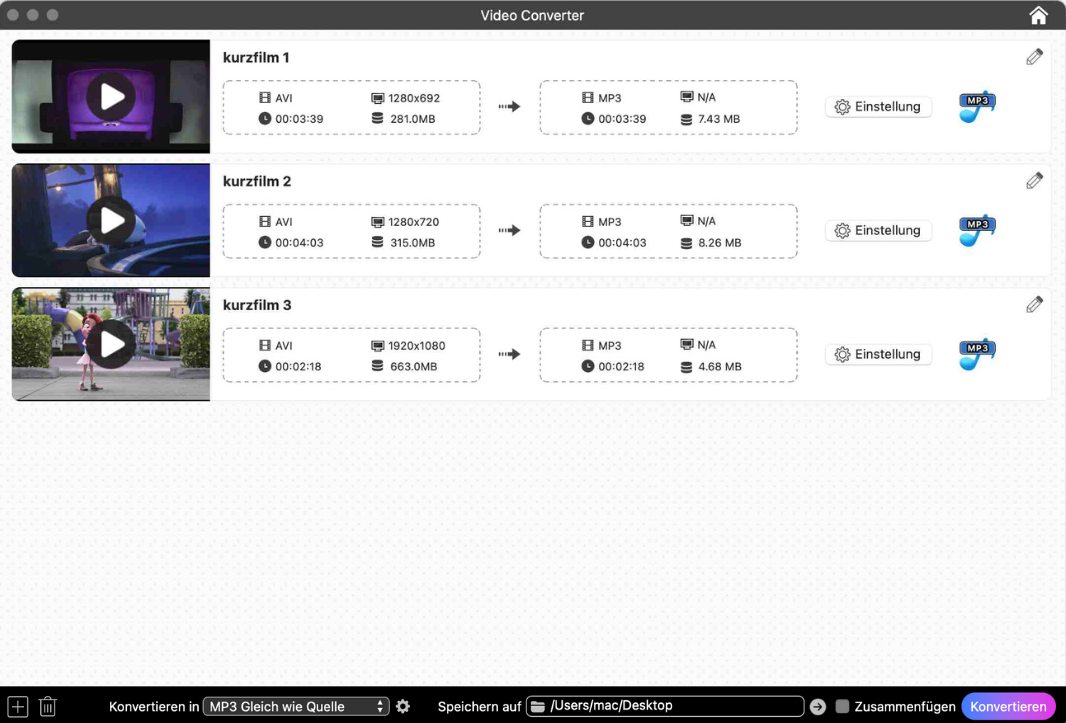Click the pencil edit icon for kurzfilm 3
The width and height of the screenshot is (1066, 723).
coord(1034,304)
